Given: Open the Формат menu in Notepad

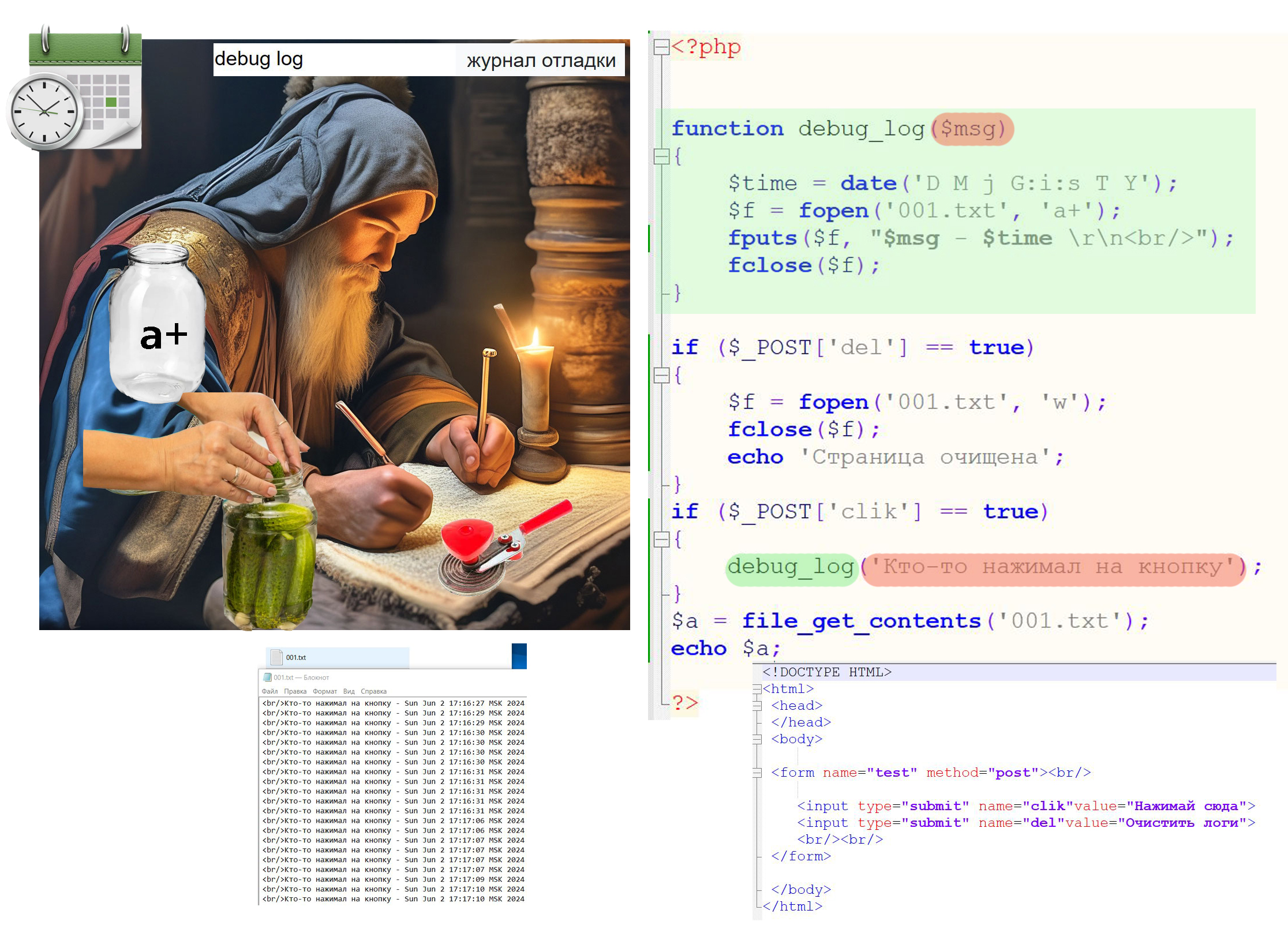Looking at the screenshot, I should pyautogui.click(x=324, y=691).
